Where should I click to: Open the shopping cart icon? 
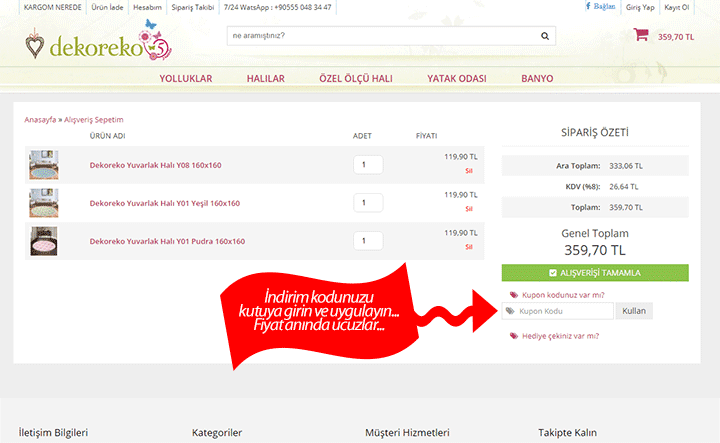point(641,35)
